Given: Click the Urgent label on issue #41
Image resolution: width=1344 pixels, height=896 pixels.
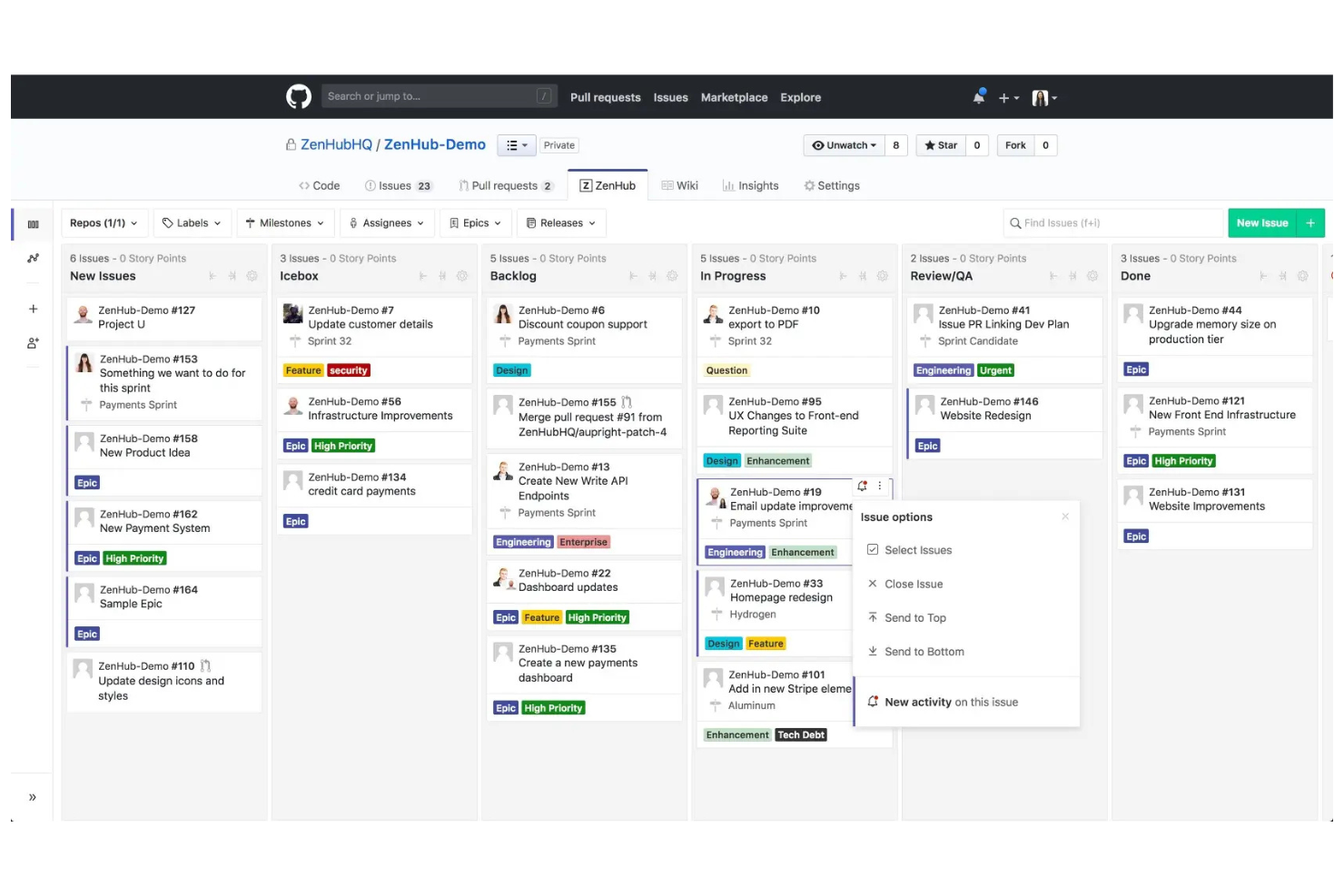Looking at the screenshot, I should (x=995, y=370).
